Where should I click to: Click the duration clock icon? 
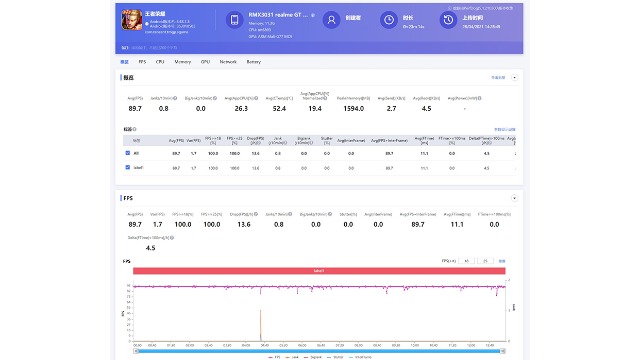click(x=389, y=20)
